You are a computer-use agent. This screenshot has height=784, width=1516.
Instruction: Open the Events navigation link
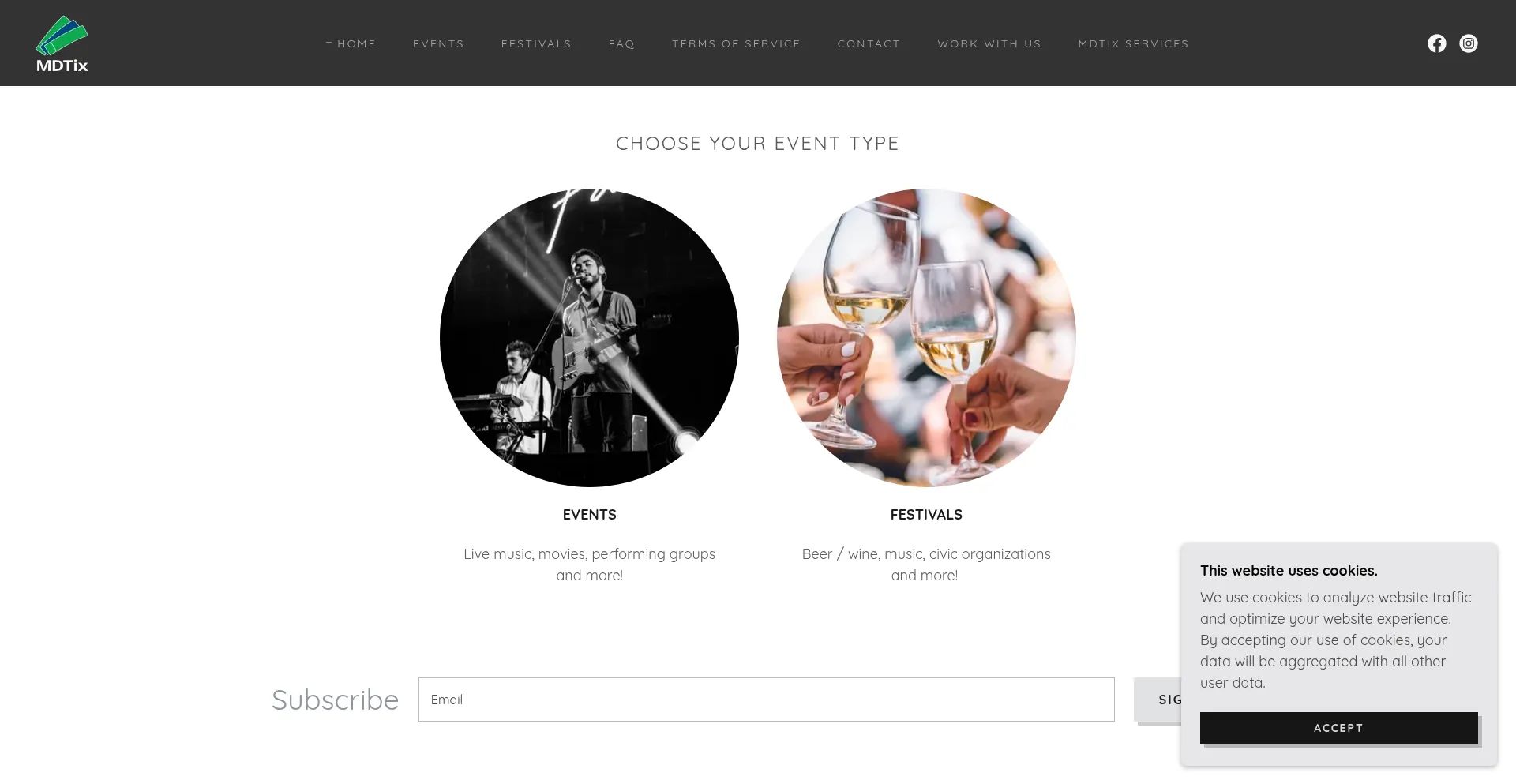pos(438,44)
